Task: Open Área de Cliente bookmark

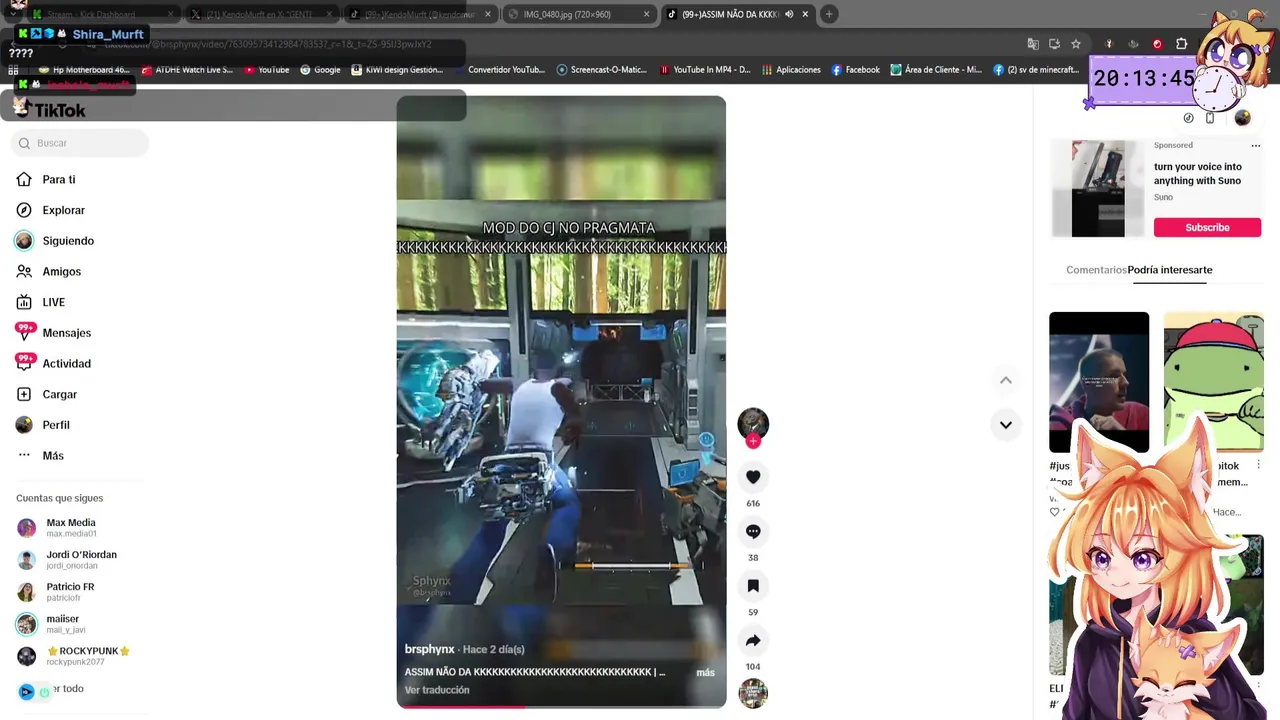Action: tap(937, 70)
